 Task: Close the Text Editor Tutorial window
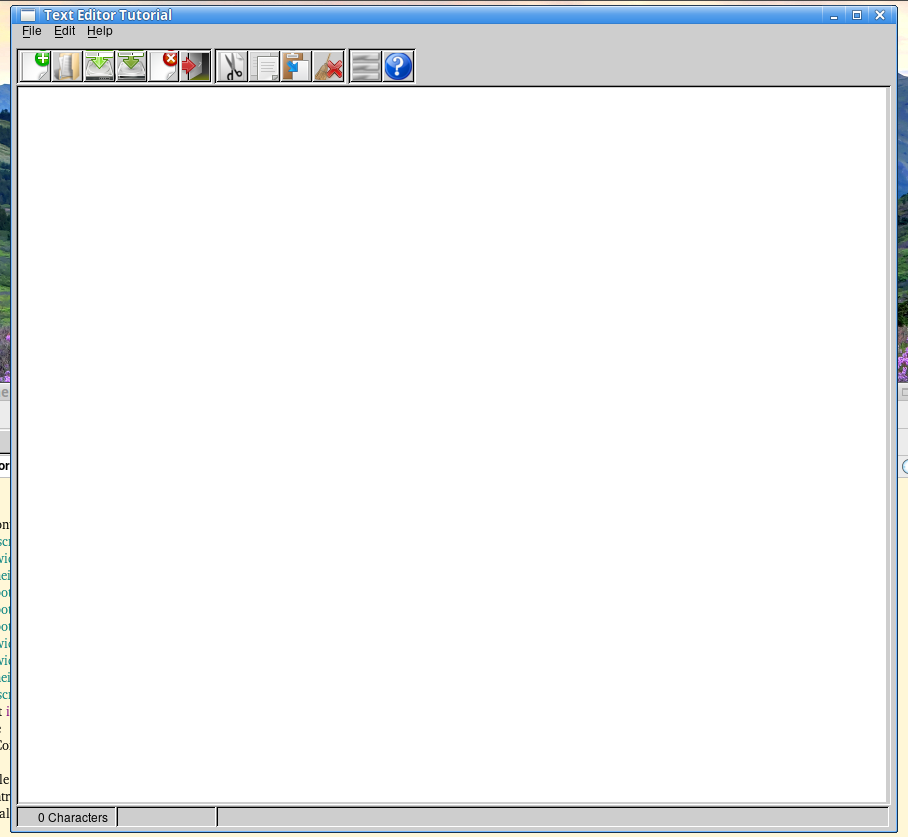[880, 16]
